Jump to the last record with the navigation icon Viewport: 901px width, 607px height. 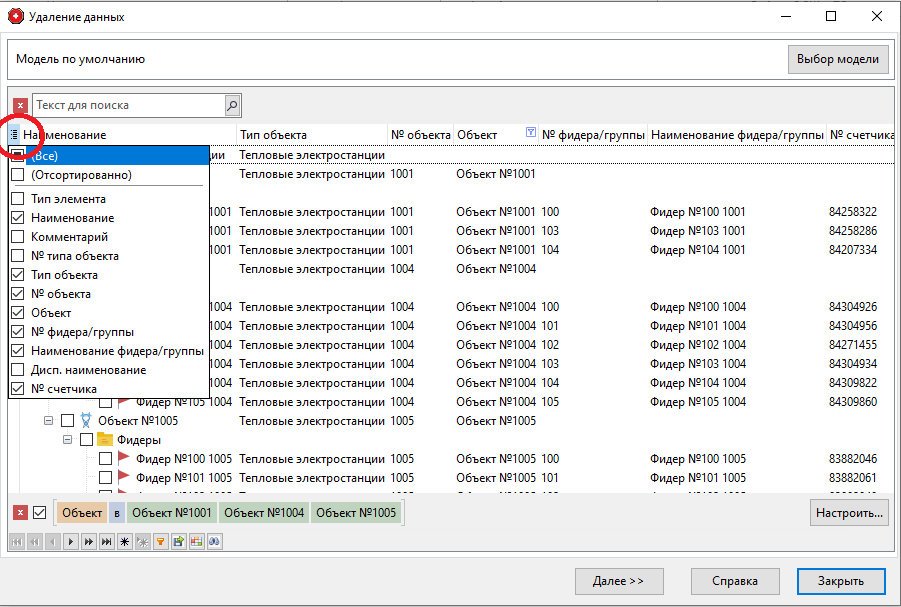click(x=106, y=541)
